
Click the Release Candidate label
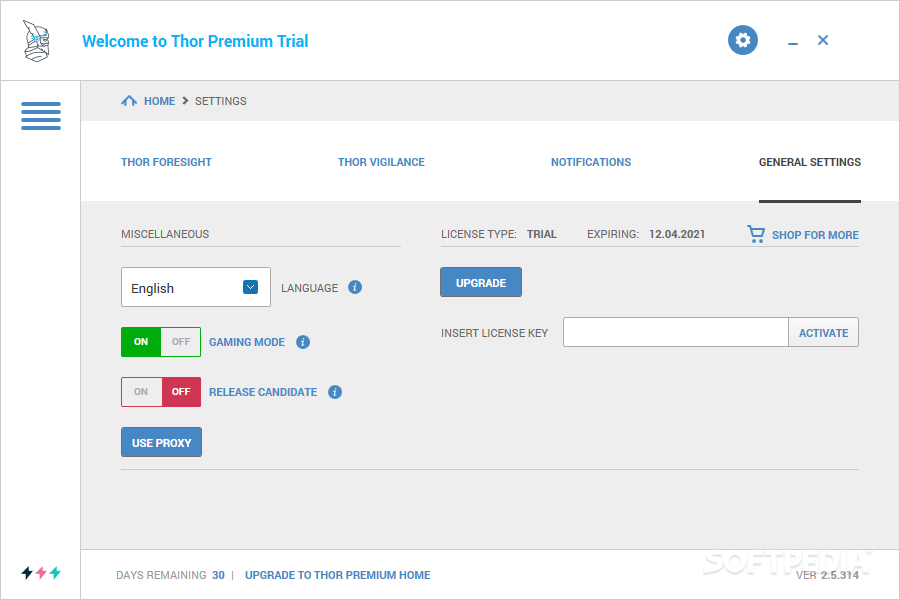tap(263, 392)
